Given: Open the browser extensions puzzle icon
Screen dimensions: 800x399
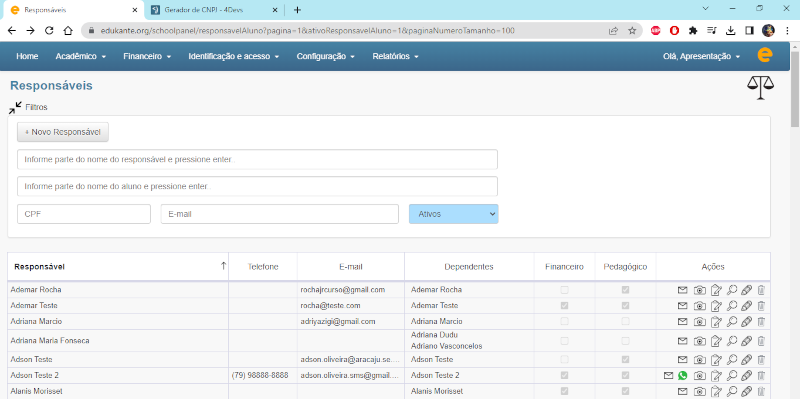Looking at the screenshot, I should tap(693, 31).
